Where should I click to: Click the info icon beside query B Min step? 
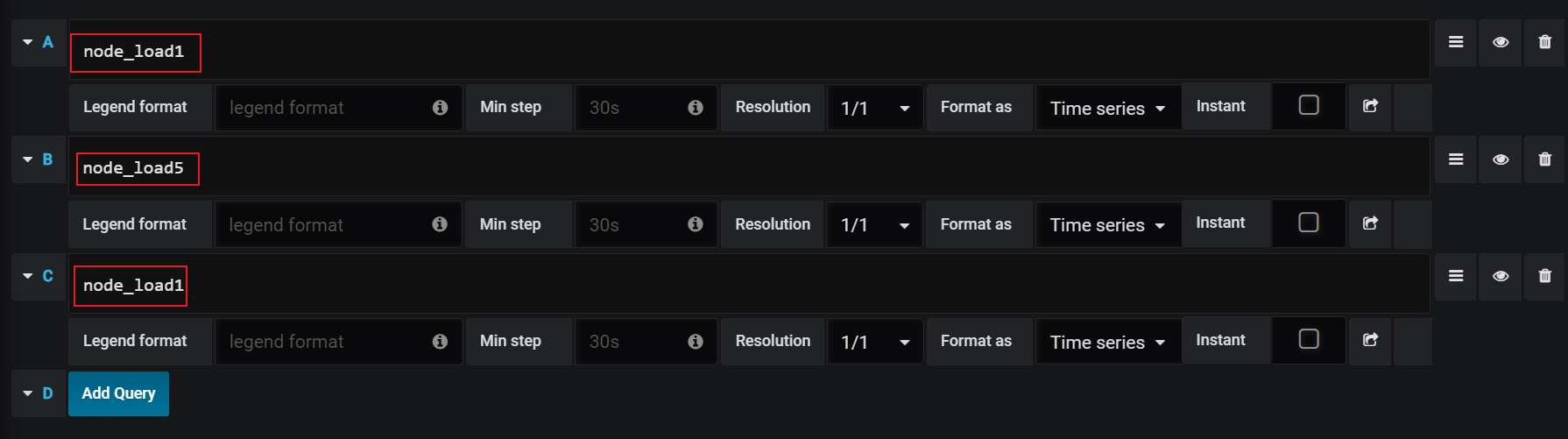[x=696, y=224]
